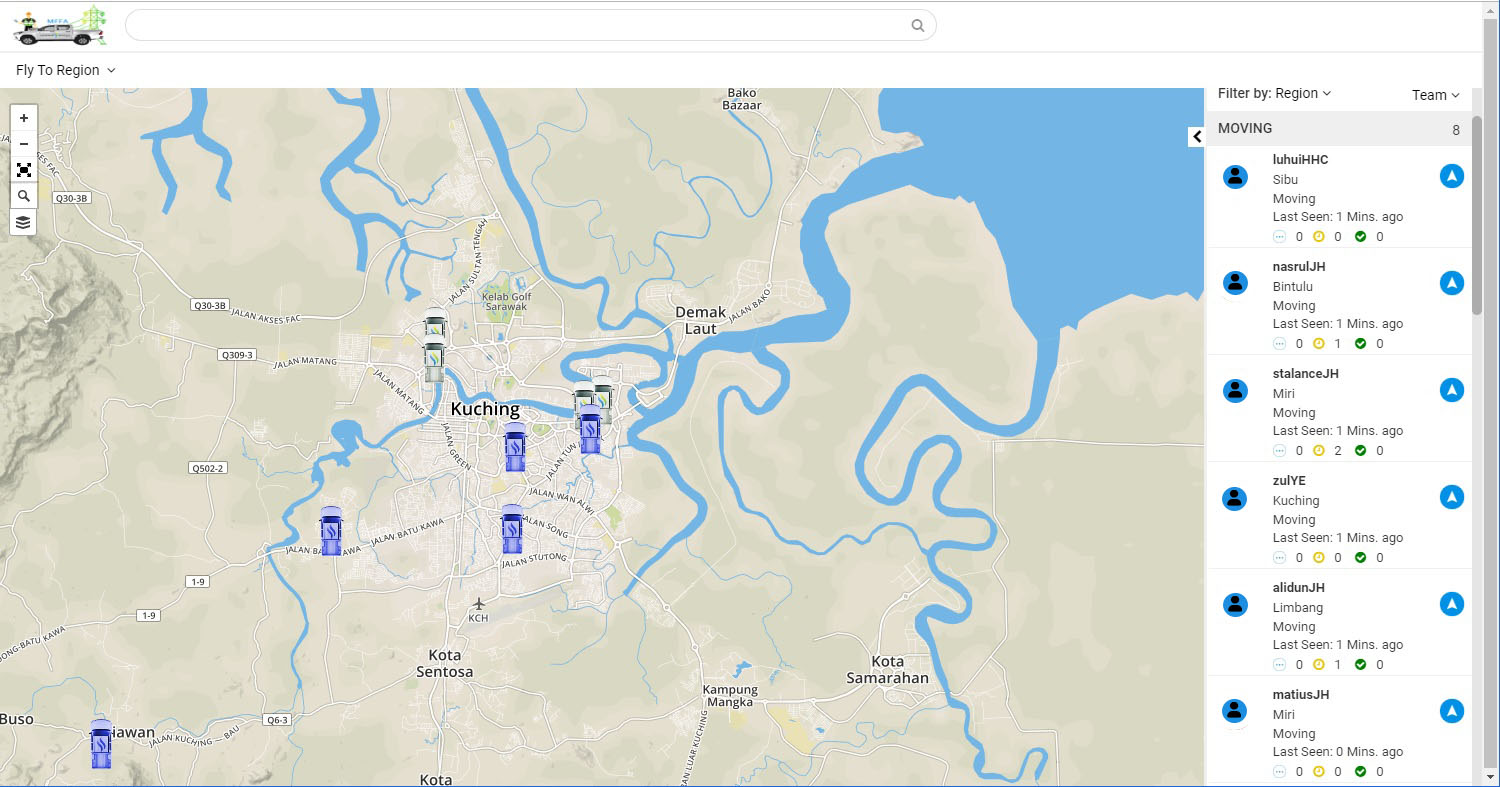Click the top search input field
Image resolution: width=1500 pixels, height=787 pixels.
click(520, 26)
